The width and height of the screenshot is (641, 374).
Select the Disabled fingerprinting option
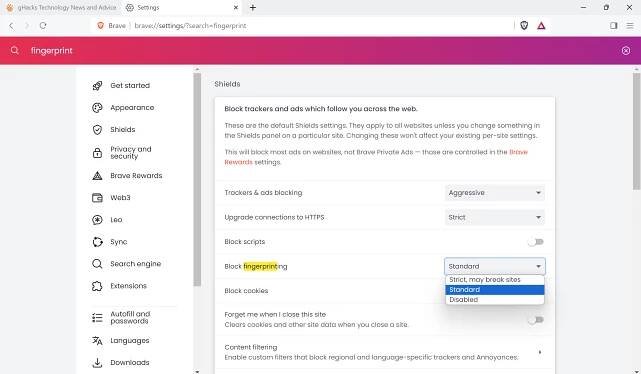(x=495, y=300)
